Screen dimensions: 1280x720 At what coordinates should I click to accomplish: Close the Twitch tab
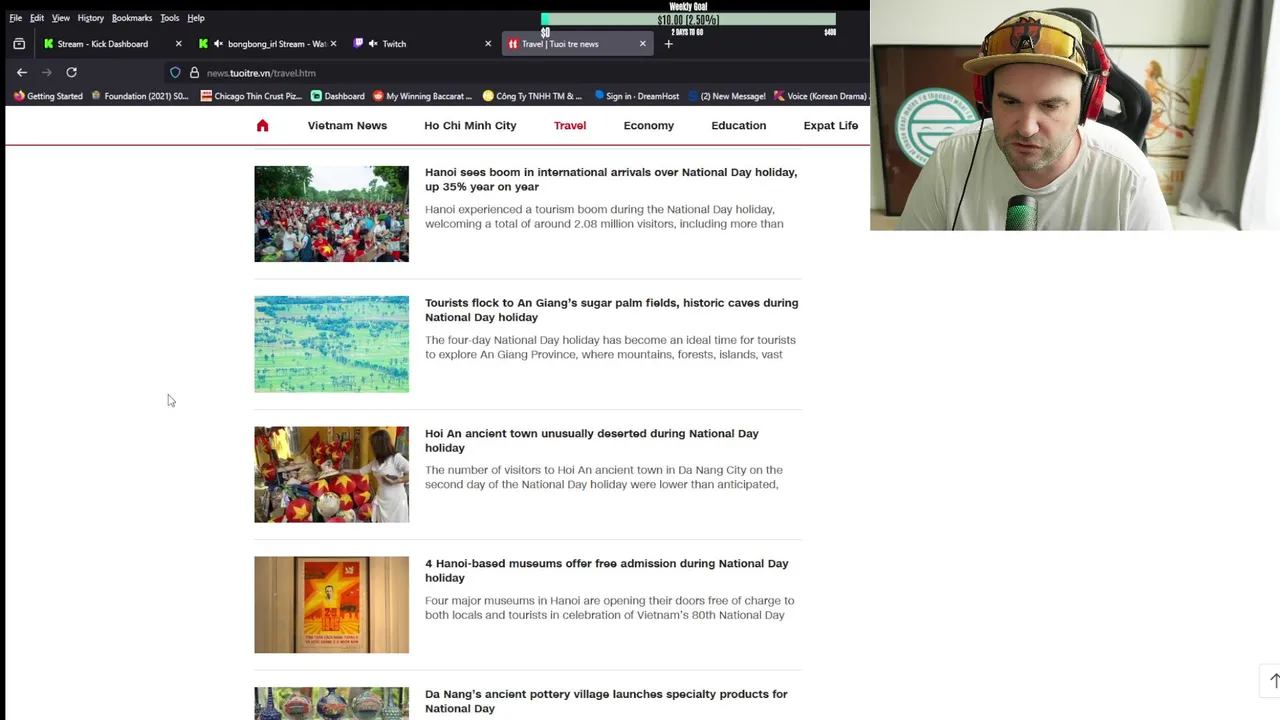click(488, 44)
